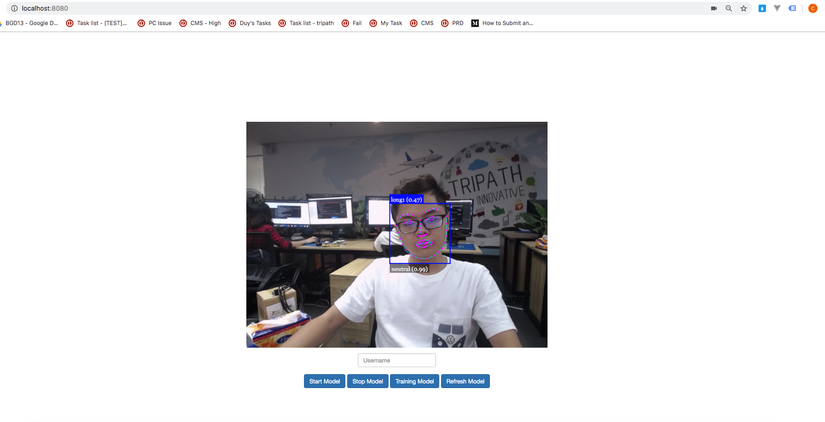825x422 pixels.
Task: Open the BGD13 - Google D... bookmark
Action: tap(30, 23)
